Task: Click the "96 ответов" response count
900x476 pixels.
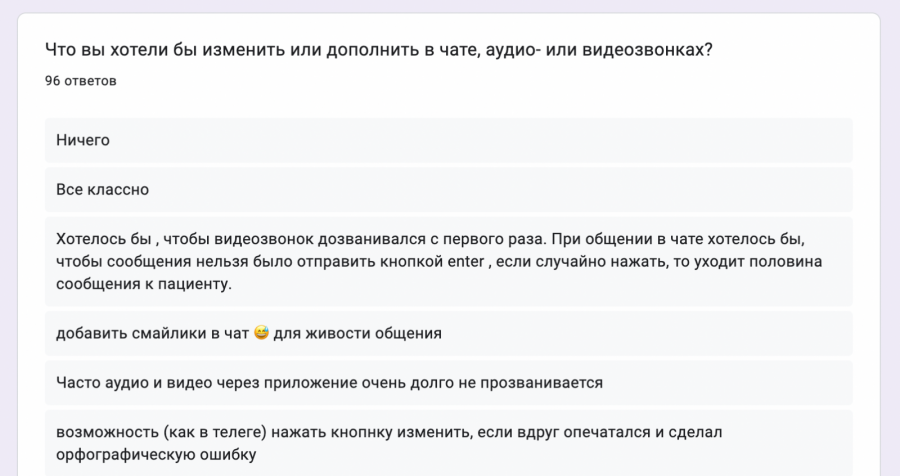Action: pos(81,80)
